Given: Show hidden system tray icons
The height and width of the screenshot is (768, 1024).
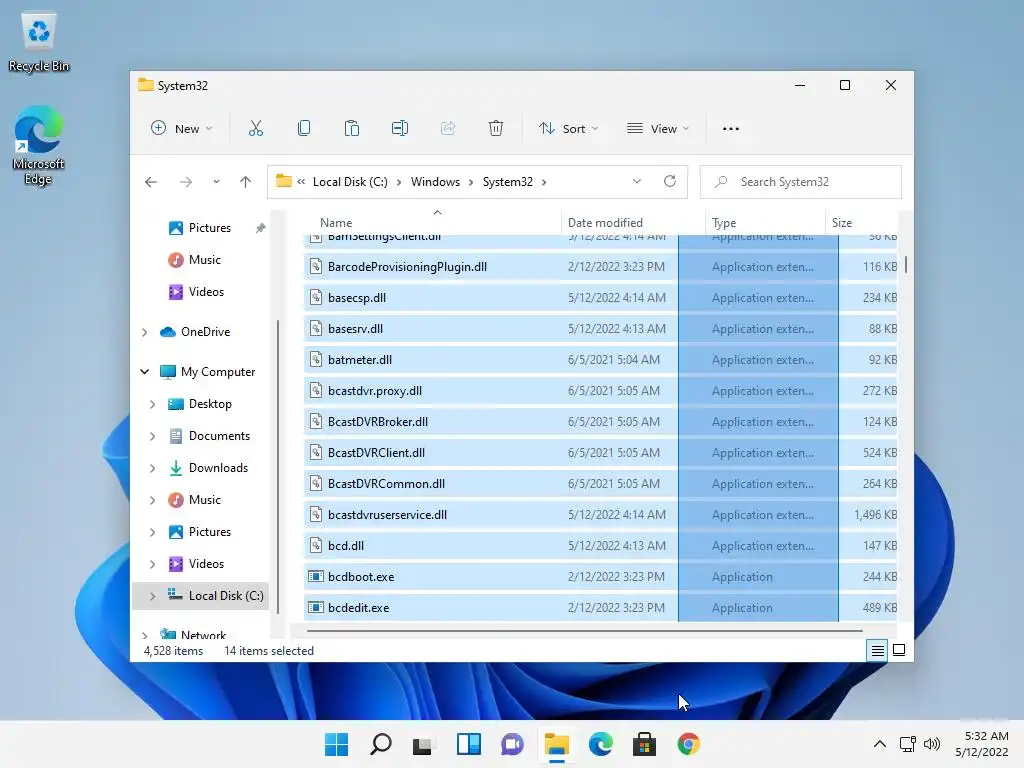Looking at the screenshot, I should pos(880,744).
